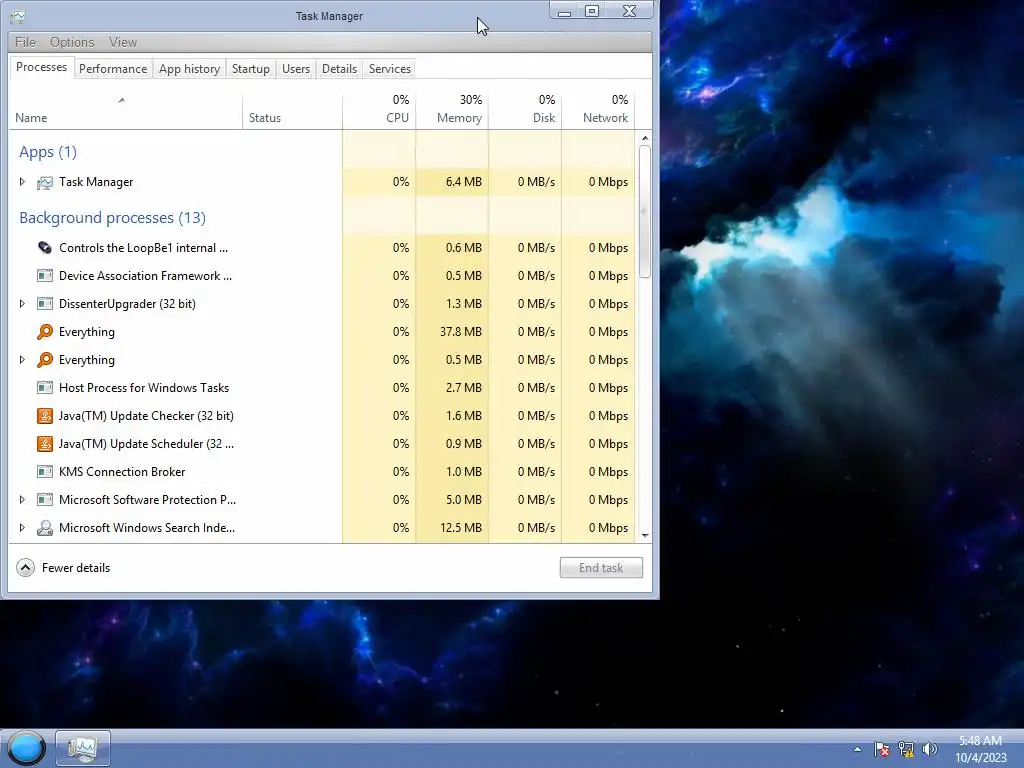Click the network tray icon
Viewport: 1024px width, 768px height.
click(906, 749)
